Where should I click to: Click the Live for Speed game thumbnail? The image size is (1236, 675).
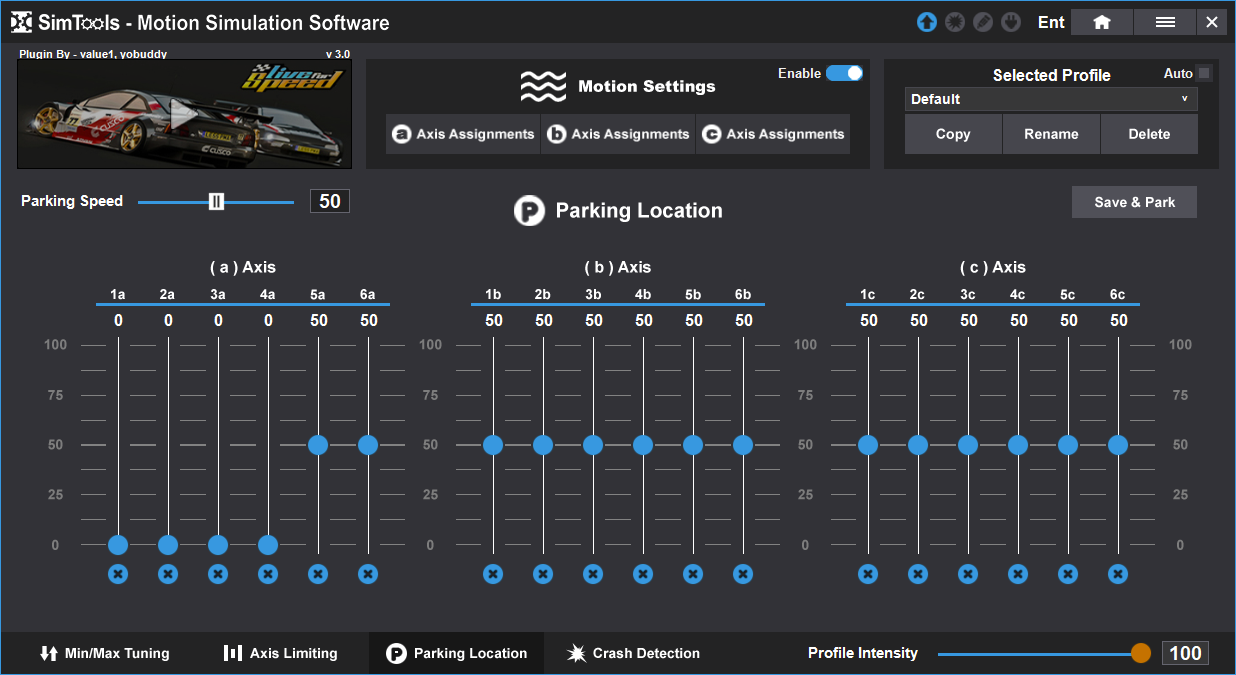[x=184, y=114]
